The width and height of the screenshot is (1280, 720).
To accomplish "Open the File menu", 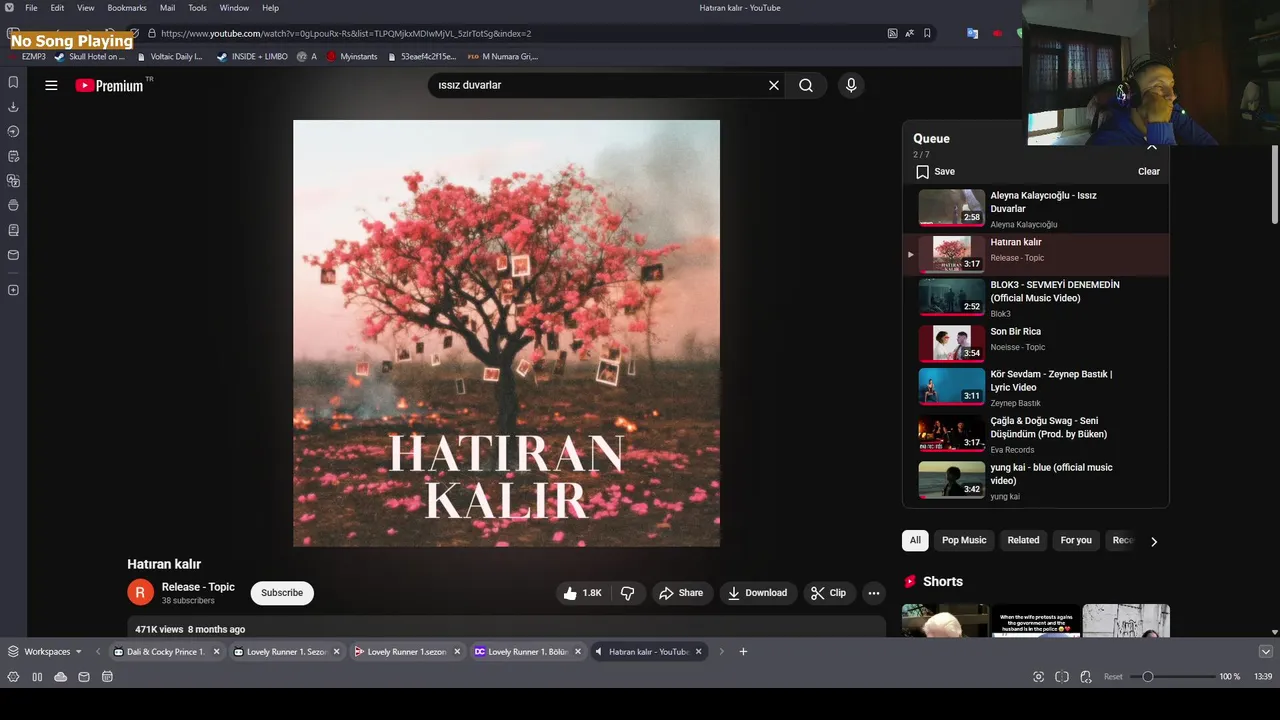I will [31, 8].
